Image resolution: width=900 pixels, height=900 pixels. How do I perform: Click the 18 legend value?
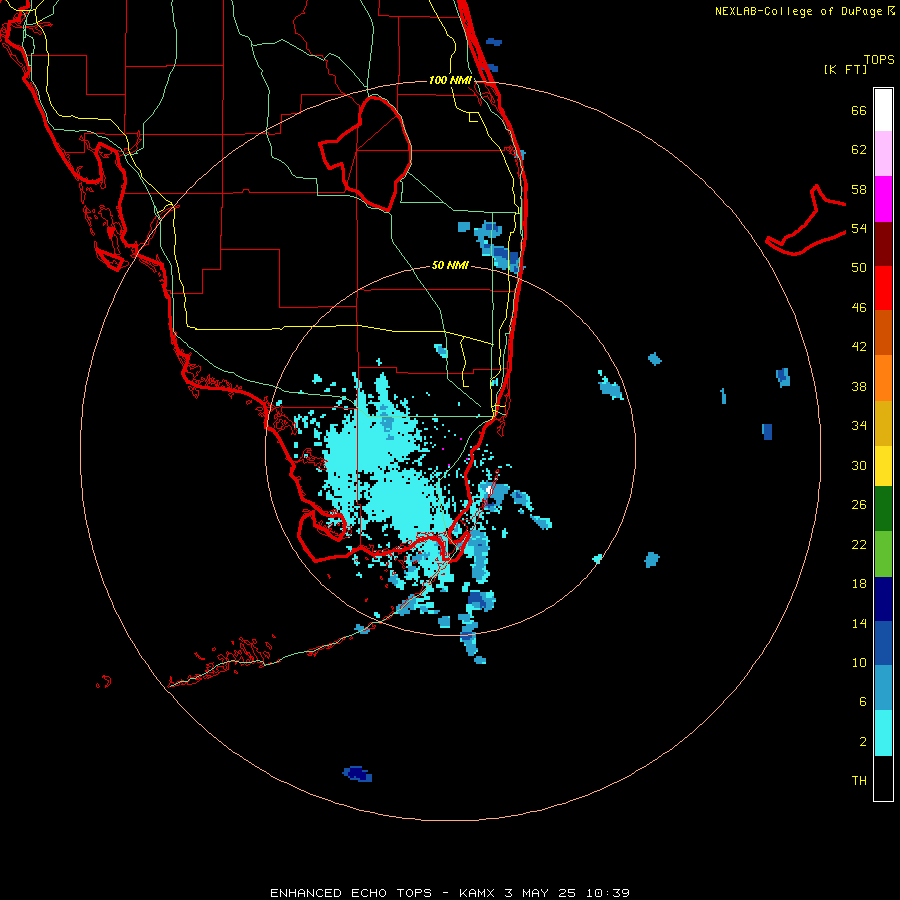click(x=859, y=584)
